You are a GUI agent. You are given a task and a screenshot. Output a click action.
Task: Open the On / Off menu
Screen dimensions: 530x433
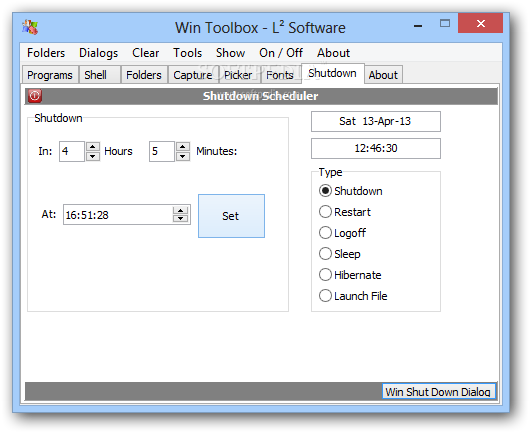pos(281,53)
